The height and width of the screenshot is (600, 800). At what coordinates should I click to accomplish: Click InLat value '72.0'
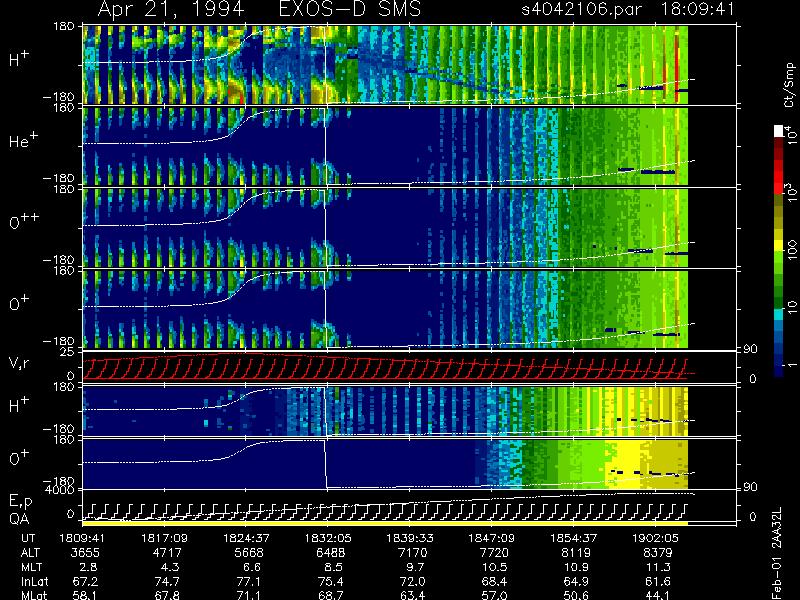click(412, 581)
